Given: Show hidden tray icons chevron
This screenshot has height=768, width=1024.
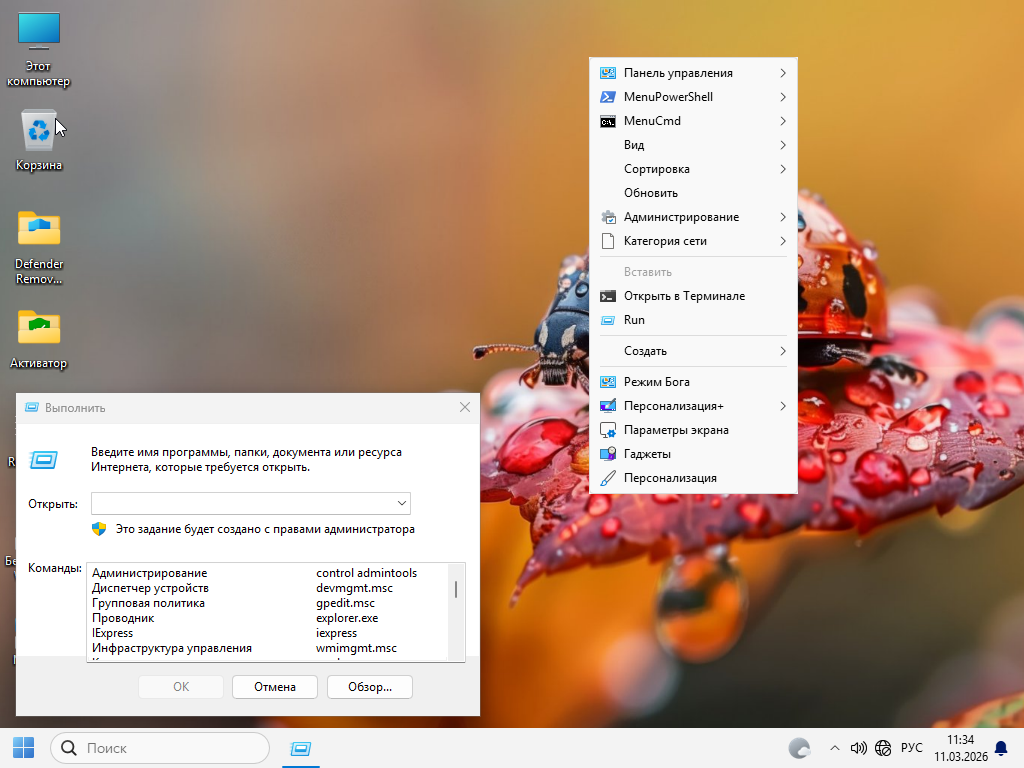Looking at the screenshot, I should pos(834,748).
